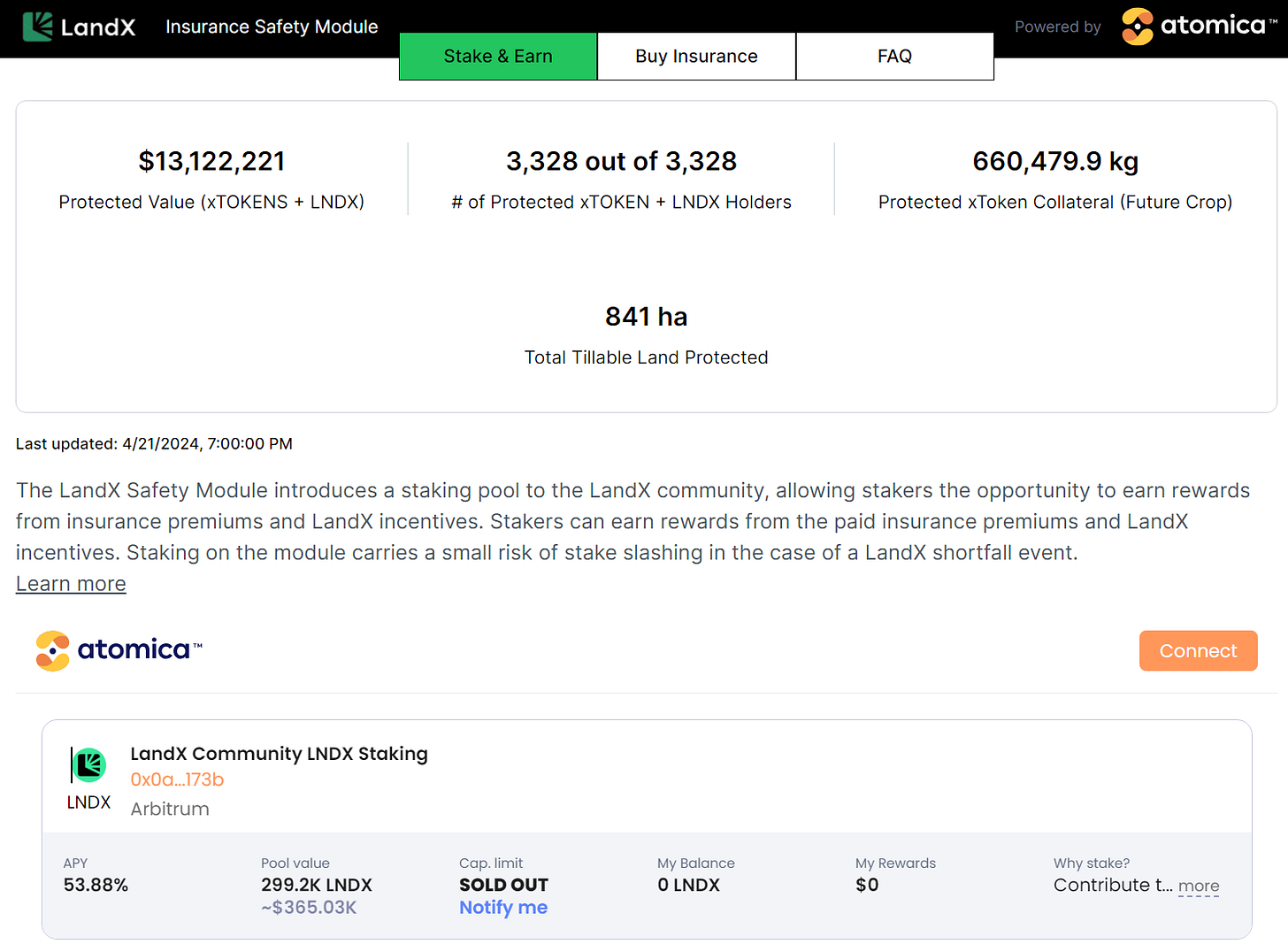Click the '$0' My Rewards value
Image resolution: width=1288 pixels, height=944 pixels.
tap(867, 885)
